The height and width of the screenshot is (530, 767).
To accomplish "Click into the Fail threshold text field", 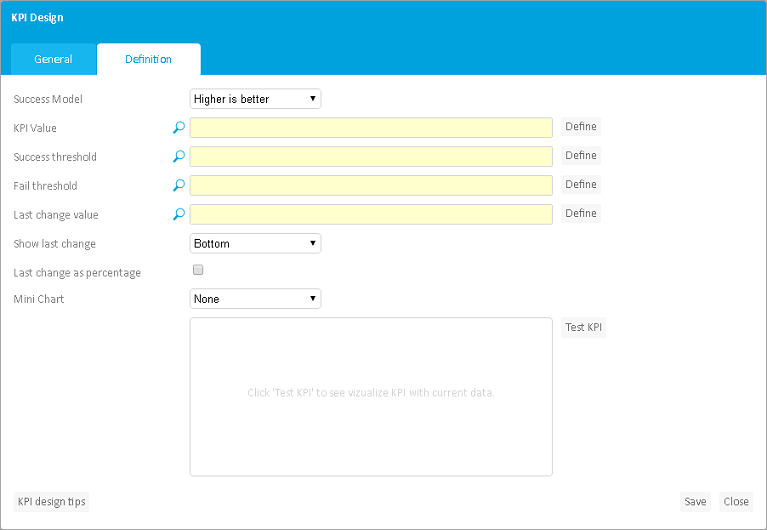I will coord(371,186).
